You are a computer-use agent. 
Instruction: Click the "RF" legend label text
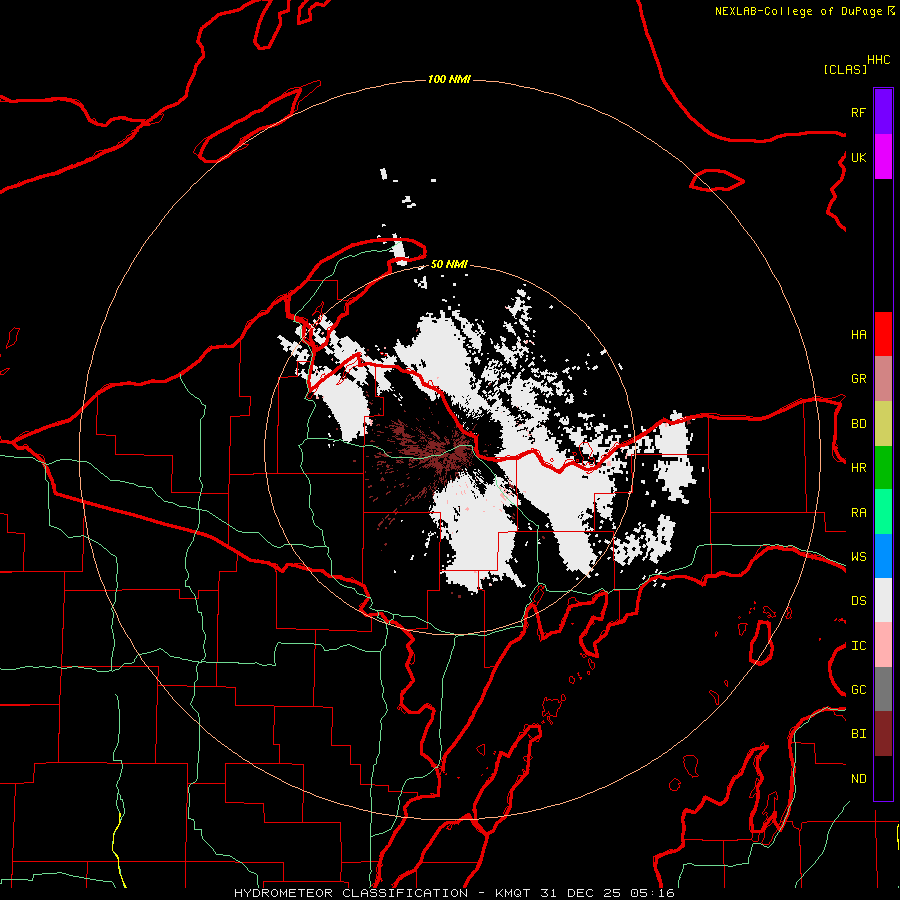858,112
